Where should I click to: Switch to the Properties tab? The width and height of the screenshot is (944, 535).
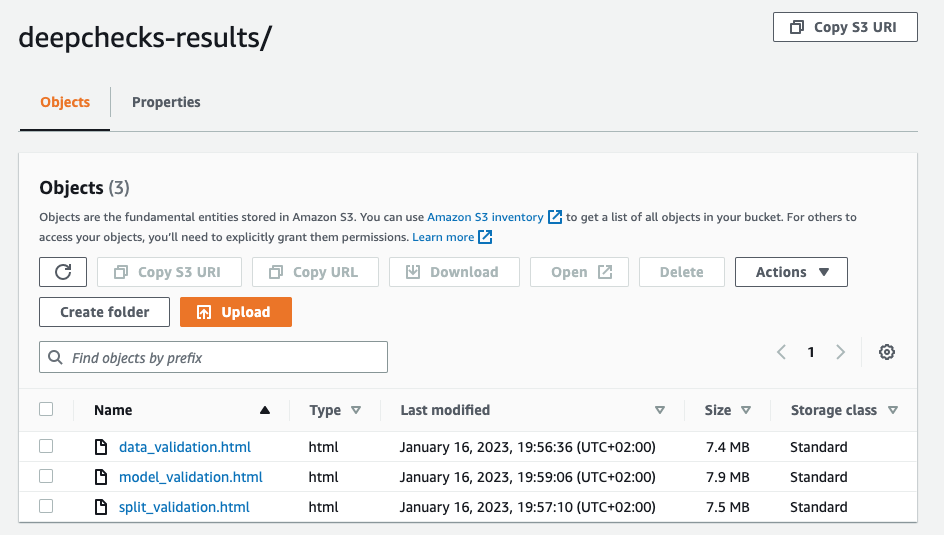[x=166, y=102]
